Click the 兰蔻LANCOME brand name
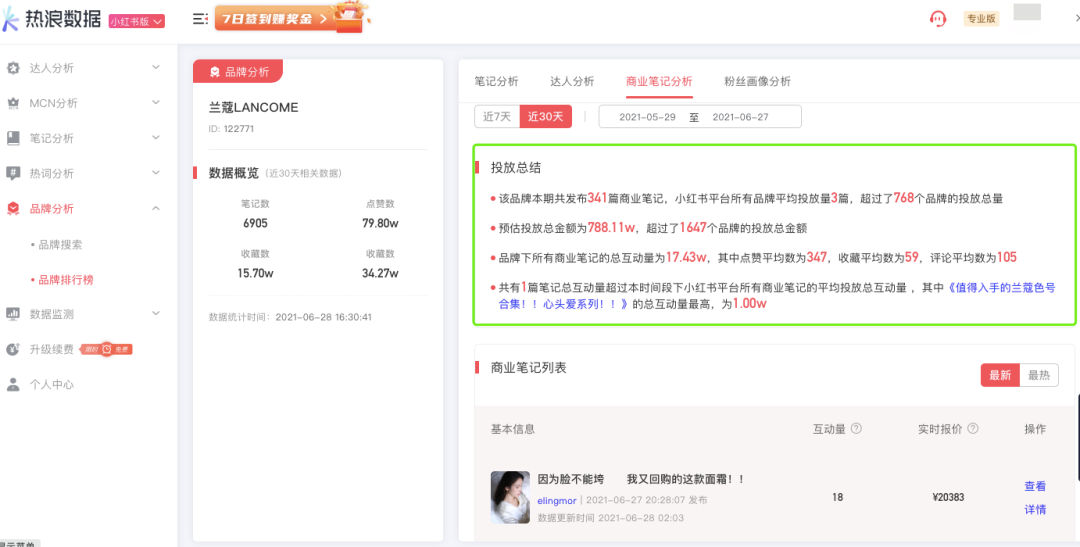Screen dimensions: 1080x547 coord(253,108)
